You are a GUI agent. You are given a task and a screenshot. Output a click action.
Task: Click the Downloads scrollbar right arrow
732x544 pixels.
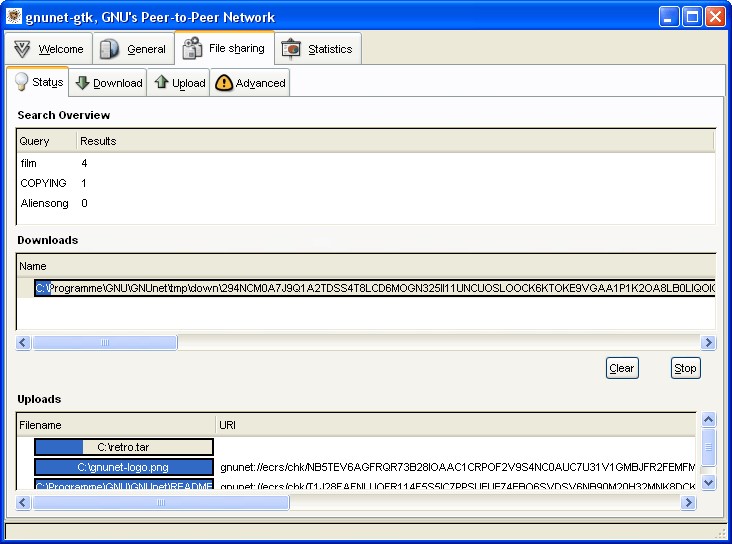(708, 342)
